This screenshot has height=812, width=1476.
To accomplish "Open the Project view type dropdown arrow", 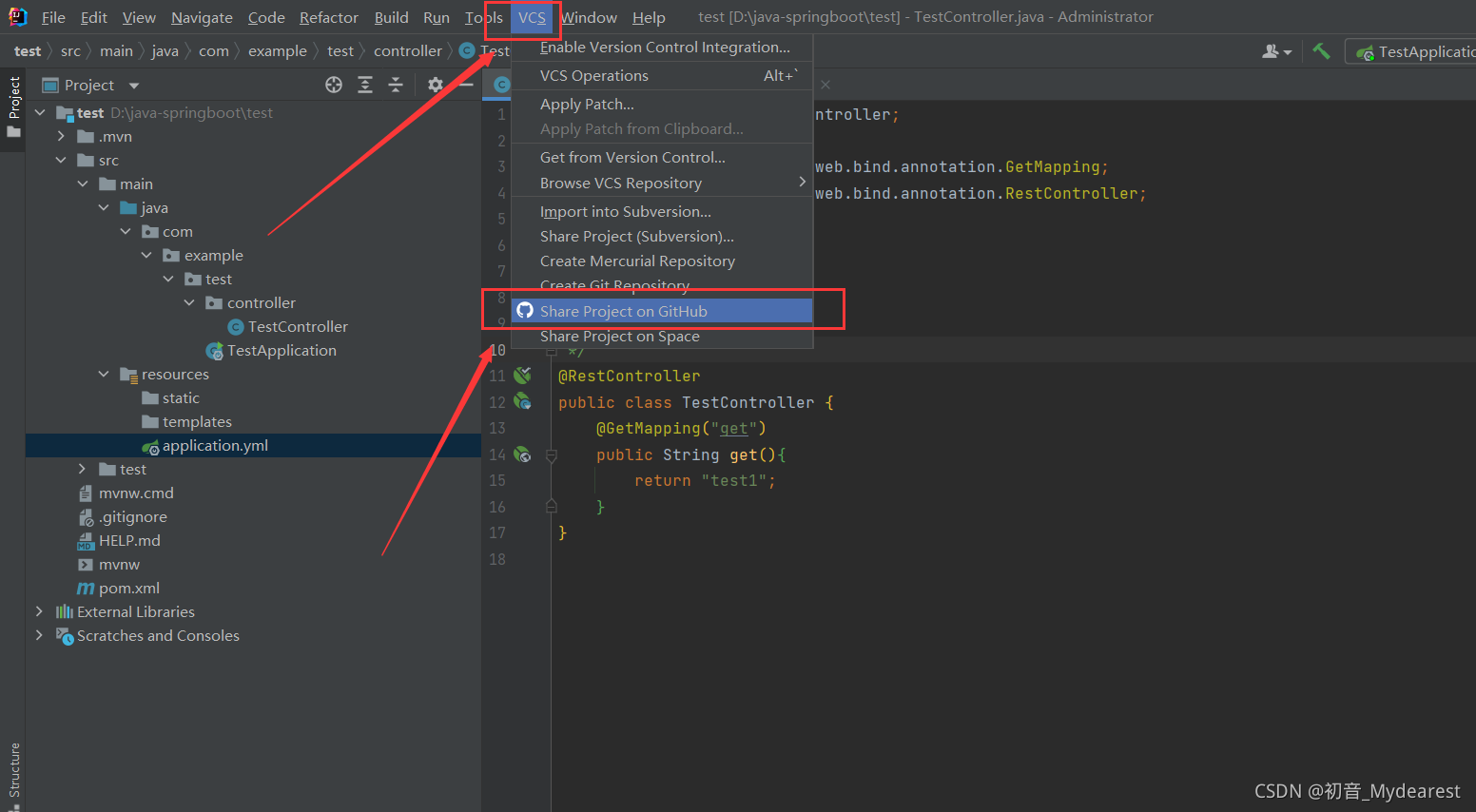I will (x=134, y=86).
